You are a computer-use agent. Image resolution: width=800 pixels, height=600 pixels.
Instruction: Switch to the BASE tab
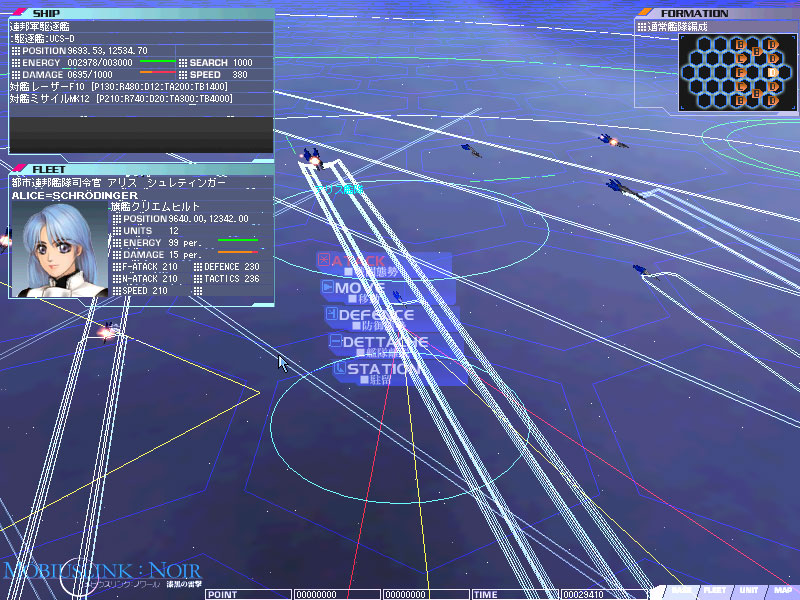point(681,591)
